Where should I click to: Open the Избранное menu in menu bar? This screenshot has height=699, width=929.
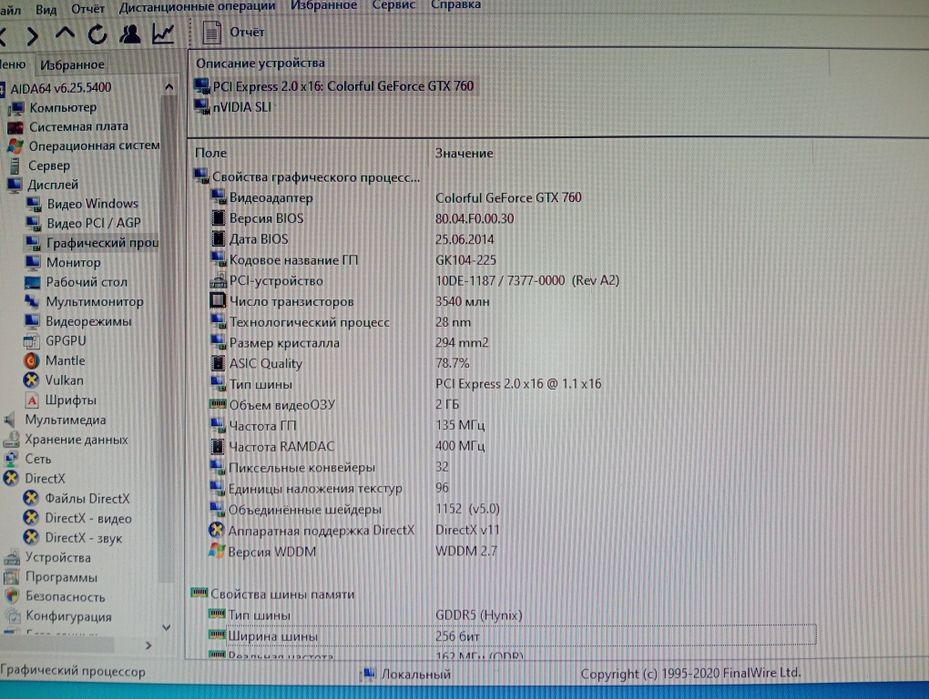[323, 5]
